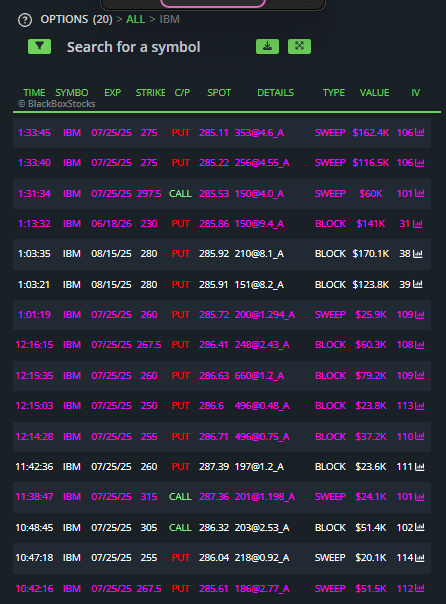This screenshot has height=604, width=446.
Task: Click the 496@0.48_A details cell
Action: pyautogui.click(x=262, y=405)
